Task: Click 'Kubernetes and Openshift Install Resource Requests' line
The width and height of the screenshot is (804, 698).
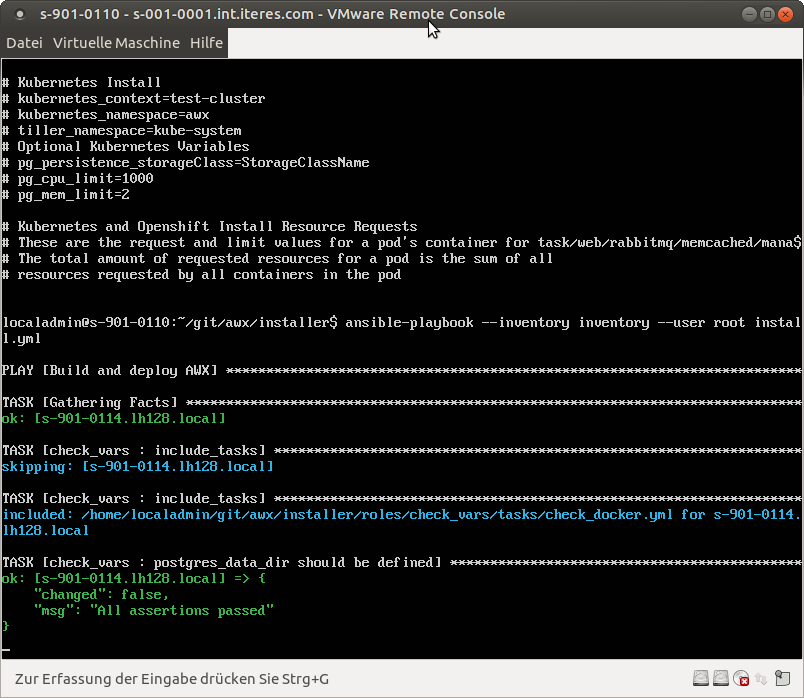Action: tap(210, 226)
